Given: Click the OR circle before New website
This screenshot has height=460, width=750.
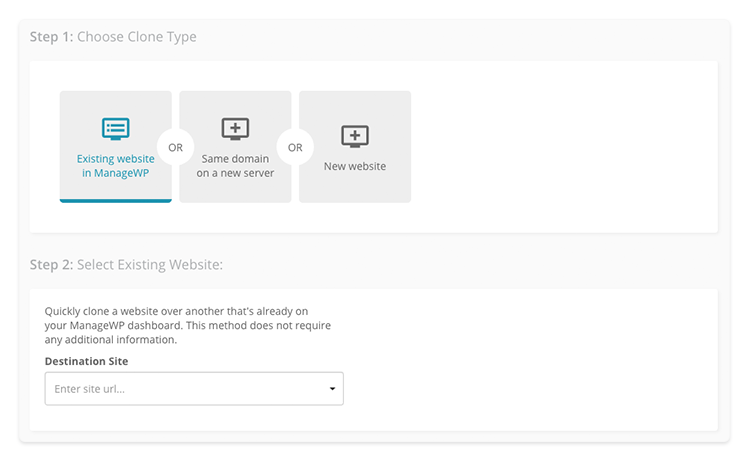Looking at the screenshot, I should (x=295, y=147).
